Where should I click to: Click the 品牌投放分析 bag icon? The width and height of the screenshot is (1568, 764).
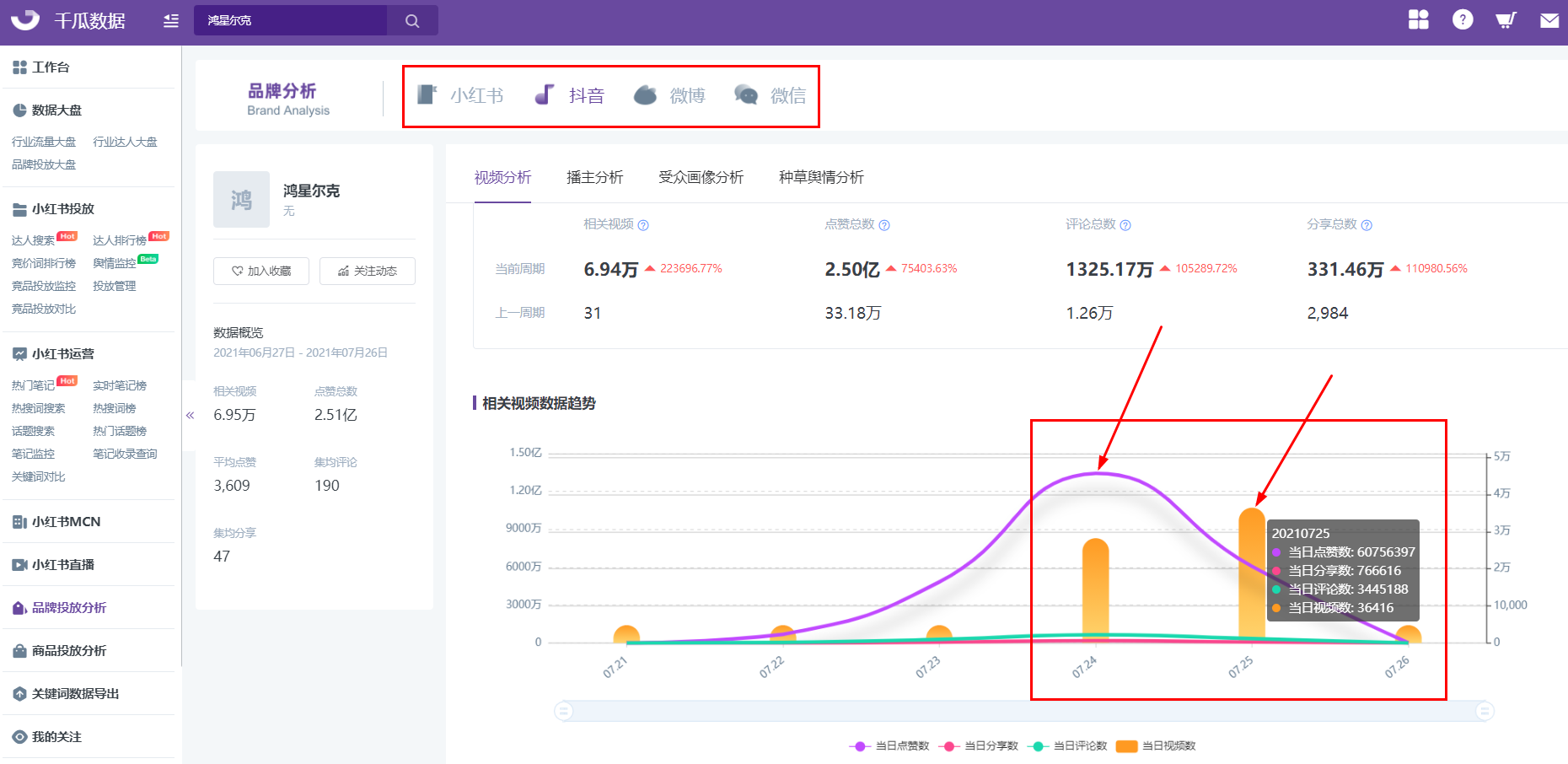(19, 608)
